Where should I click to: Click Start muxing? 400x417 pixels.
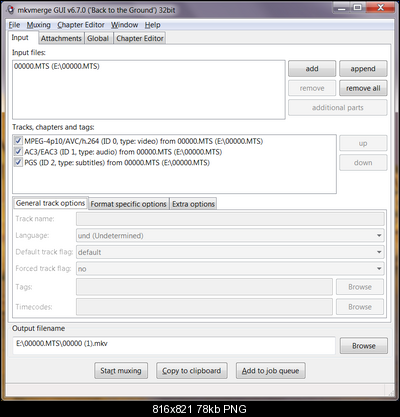tap(121, 371)
